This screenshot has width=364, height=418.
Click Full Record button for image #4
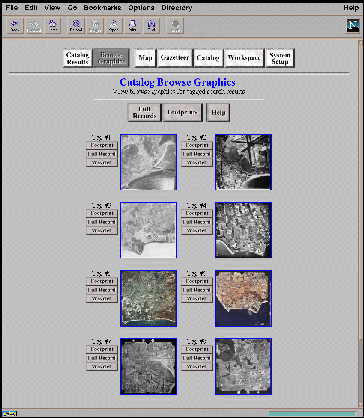197,222
